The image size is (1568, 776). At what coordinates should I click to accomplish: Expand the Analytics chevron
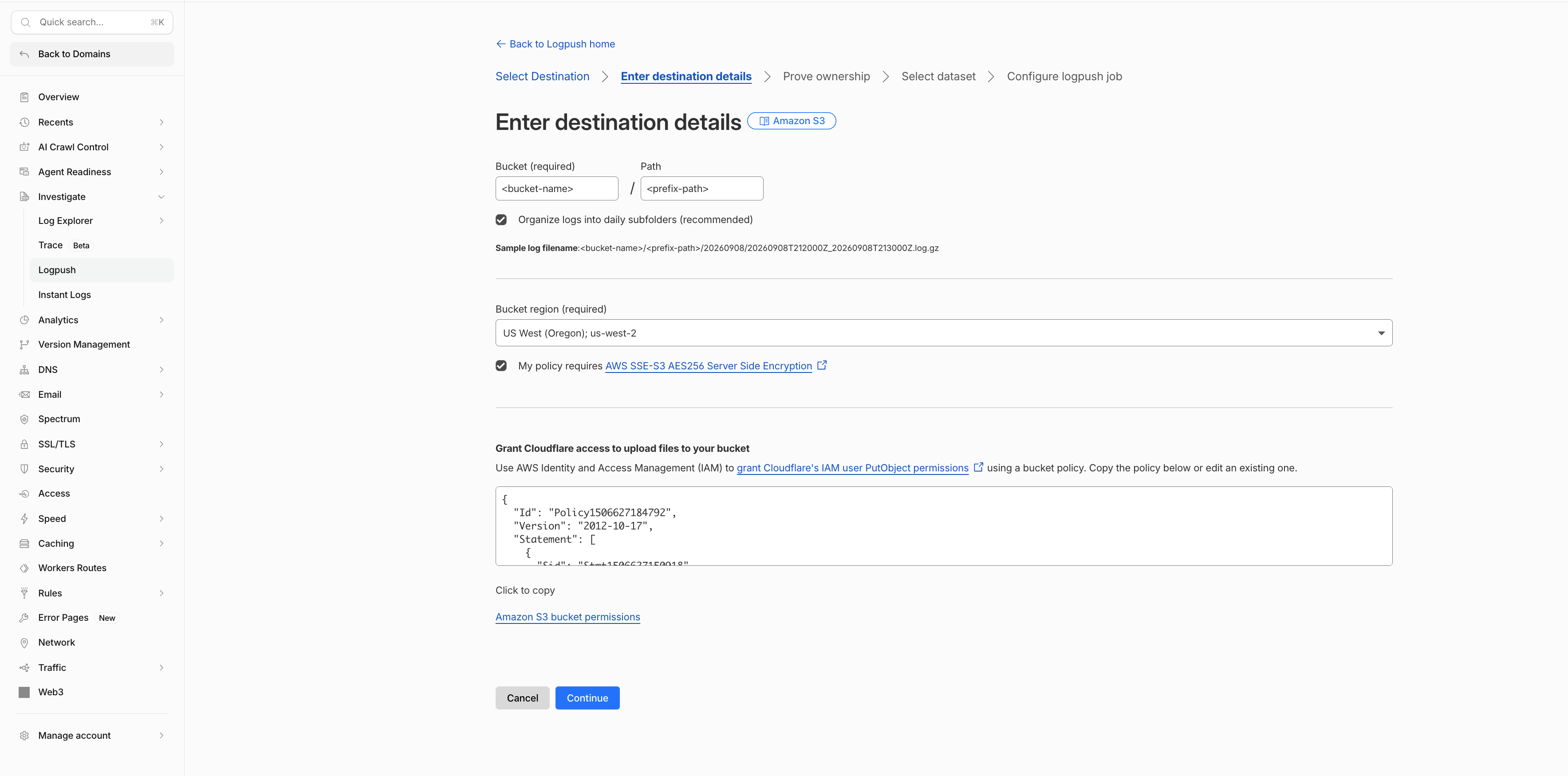pyautogui.click(x=162, y=320)
